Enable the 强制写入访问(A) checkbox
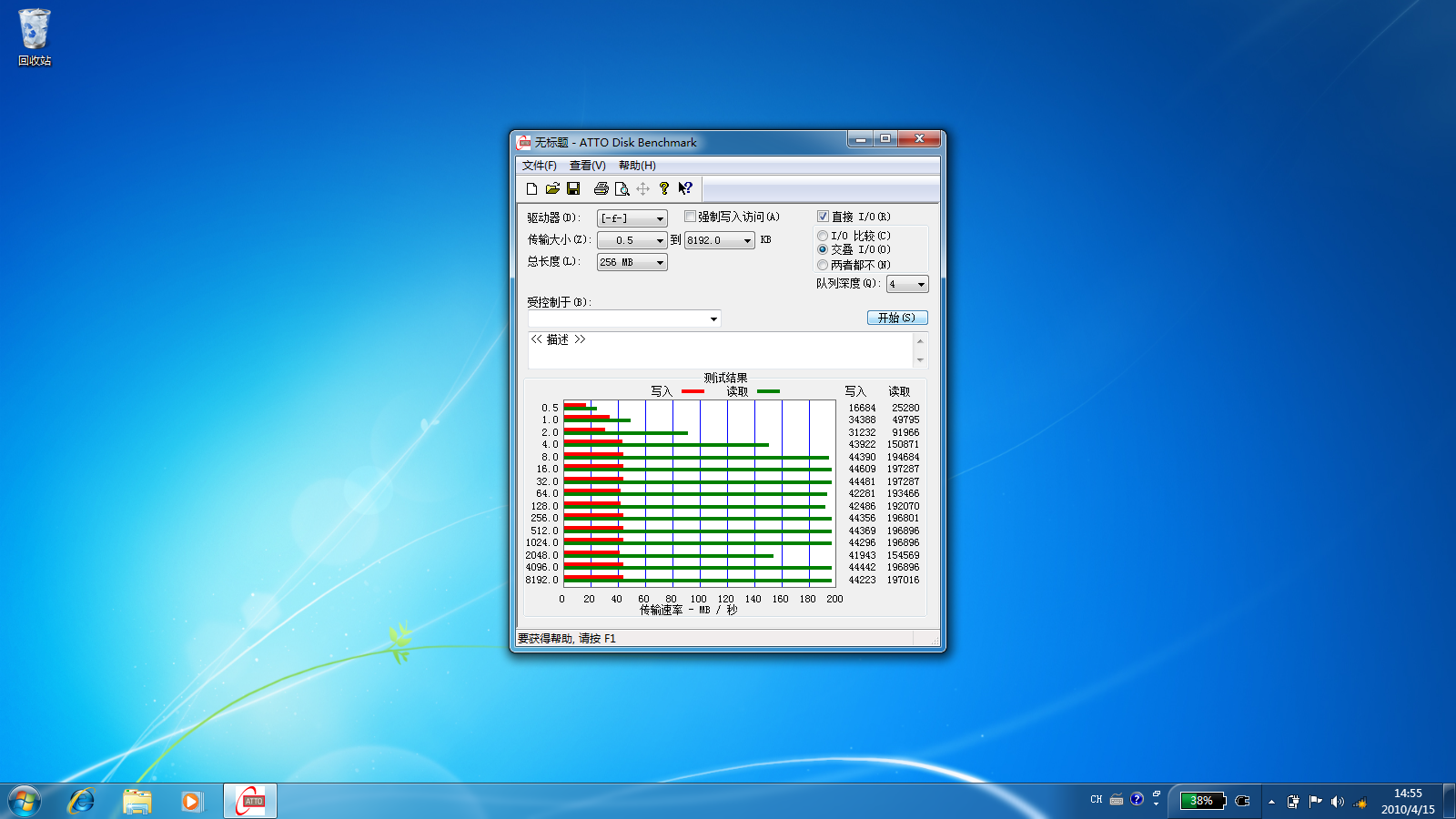The width and height of the screenshot is (1456, 819). pos(690,217)
